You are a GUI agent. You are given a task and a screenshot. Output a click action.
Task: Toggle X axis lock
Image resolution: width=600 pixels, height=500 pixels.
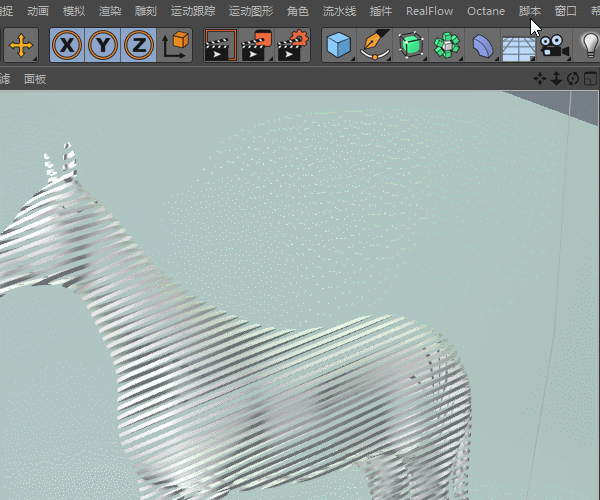pyautogui.click(x=67, y=45)
